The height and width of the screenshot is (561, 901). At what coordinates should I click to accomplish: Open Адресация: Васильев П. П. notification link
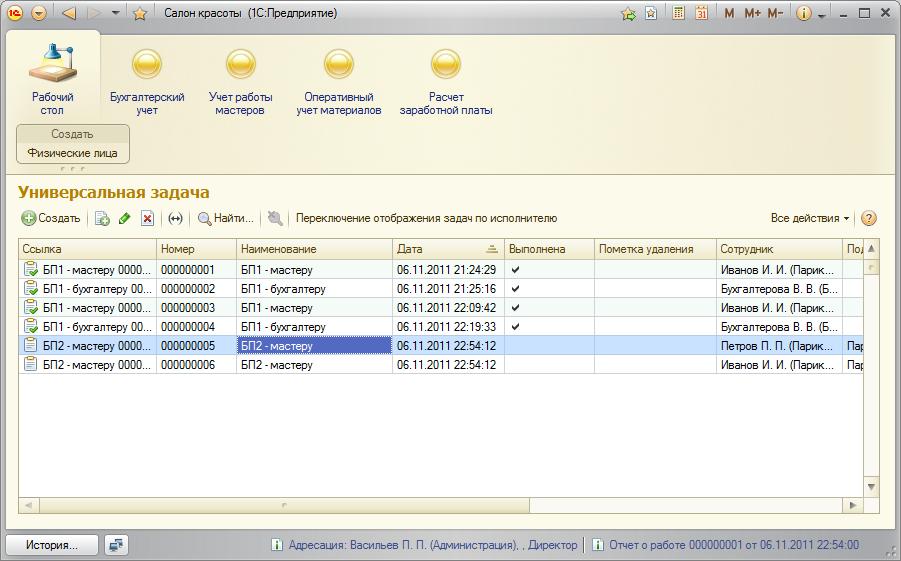pos(433,545)
